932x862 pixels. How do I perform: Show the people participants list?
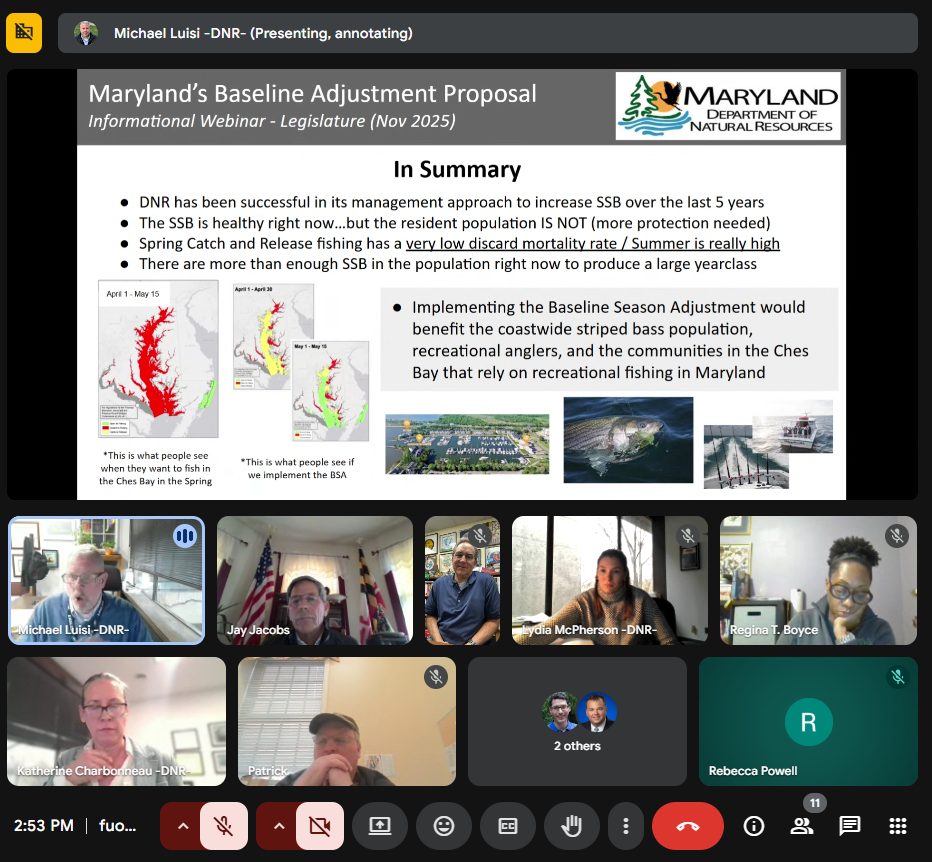tap(802, 826)
